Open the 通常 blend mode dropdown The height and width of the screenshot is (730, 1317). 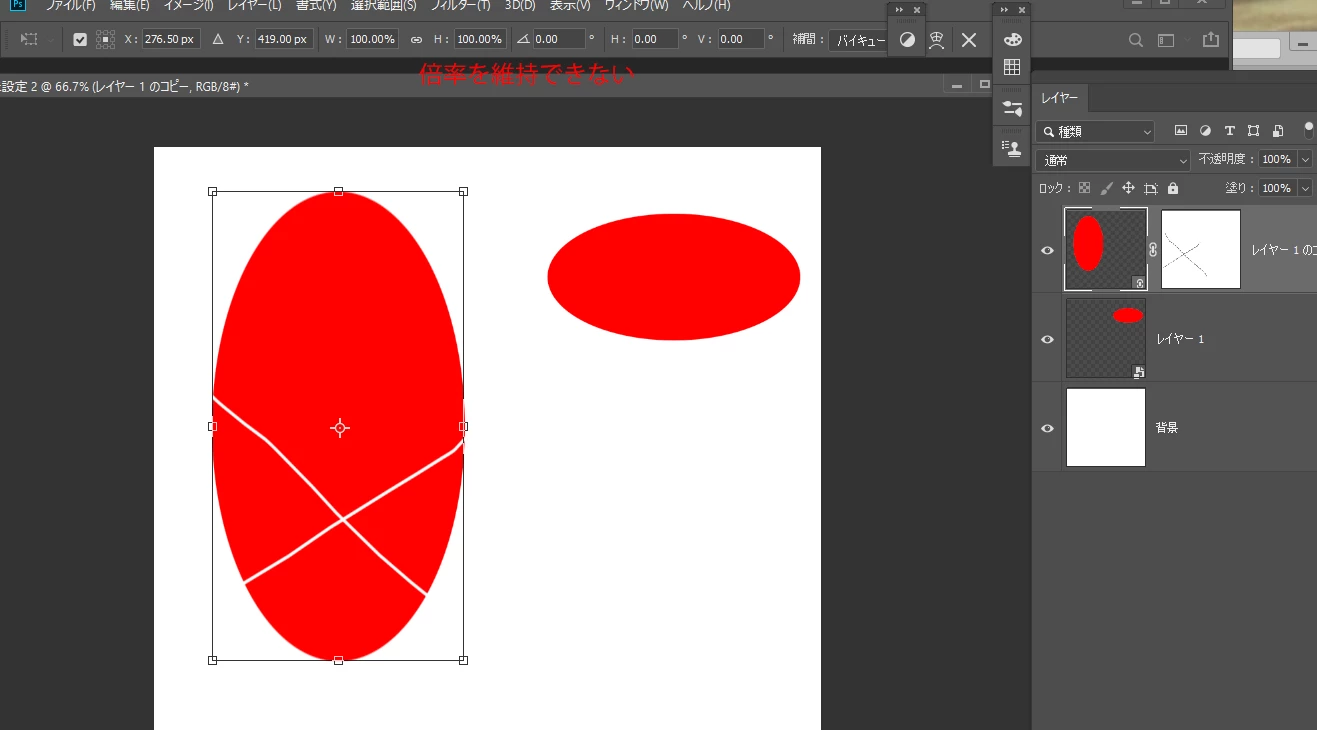(x=1113, y=160)
